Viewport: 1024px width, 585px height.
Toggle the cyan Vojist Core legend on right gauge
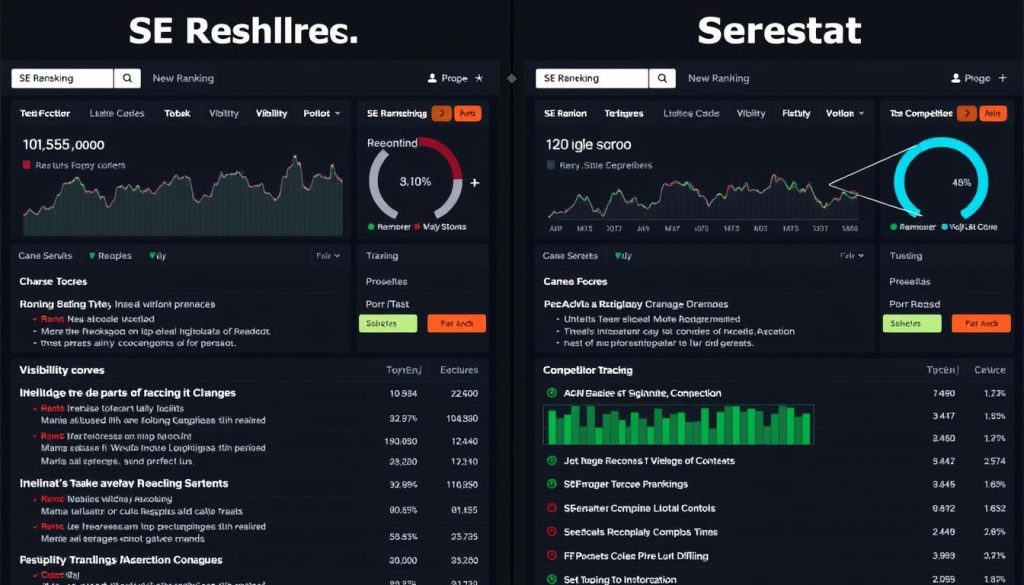(x=944, y=228)
